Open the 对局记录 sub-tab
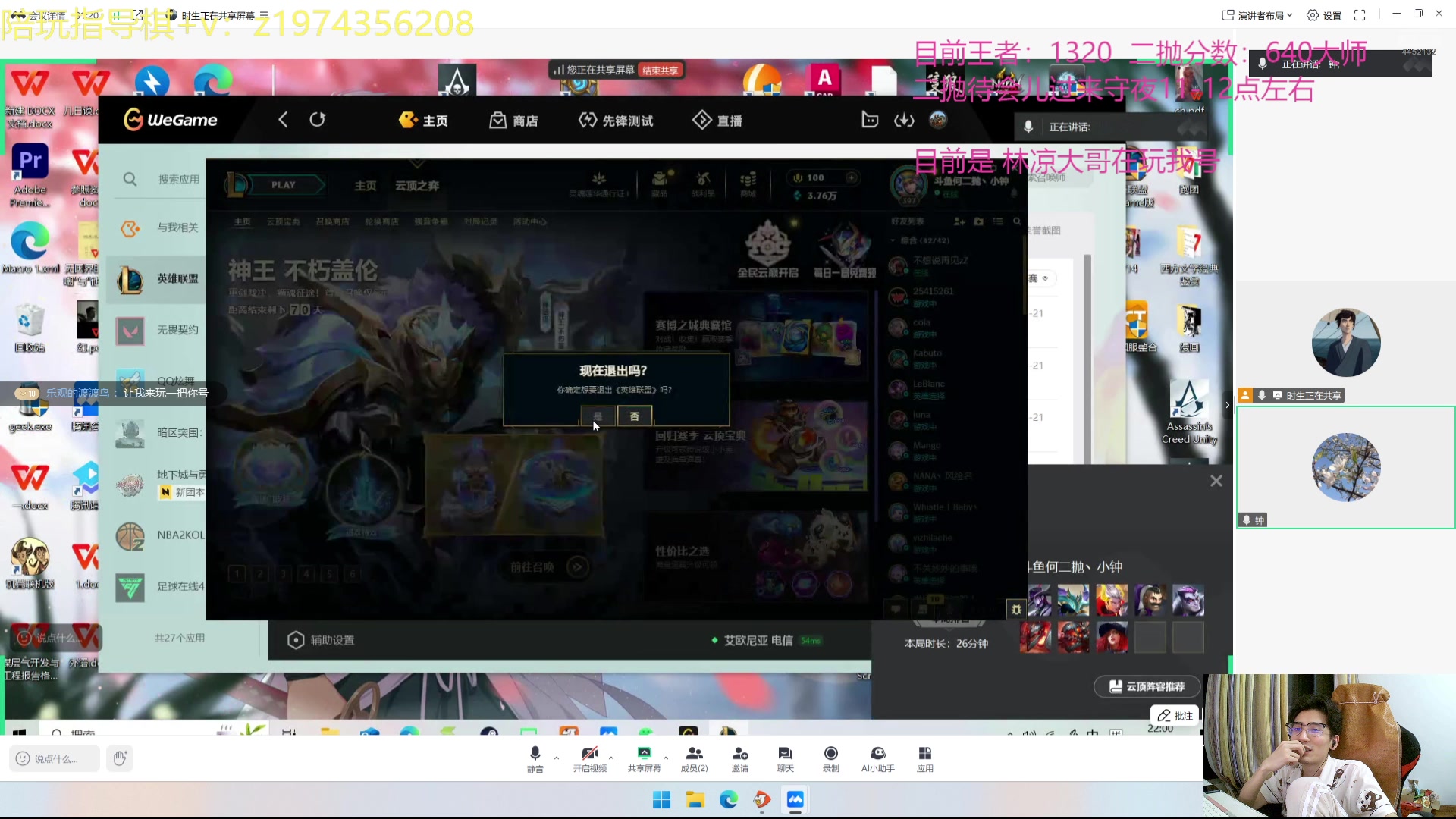This screenshot has width=1456, height=819. 481,221
